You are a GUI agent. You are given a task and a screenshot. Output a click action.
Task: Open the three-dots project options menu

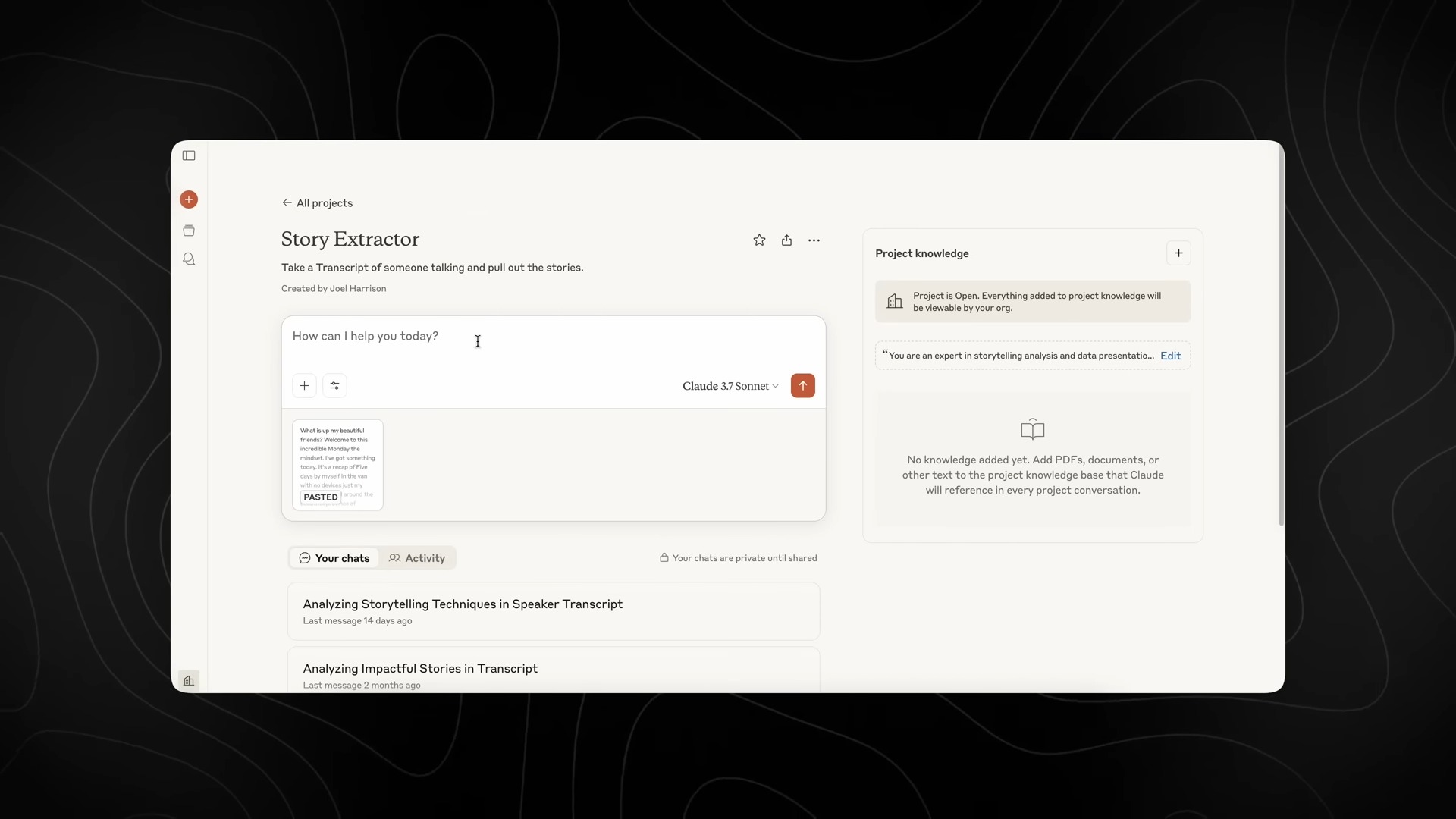[814, 240]
